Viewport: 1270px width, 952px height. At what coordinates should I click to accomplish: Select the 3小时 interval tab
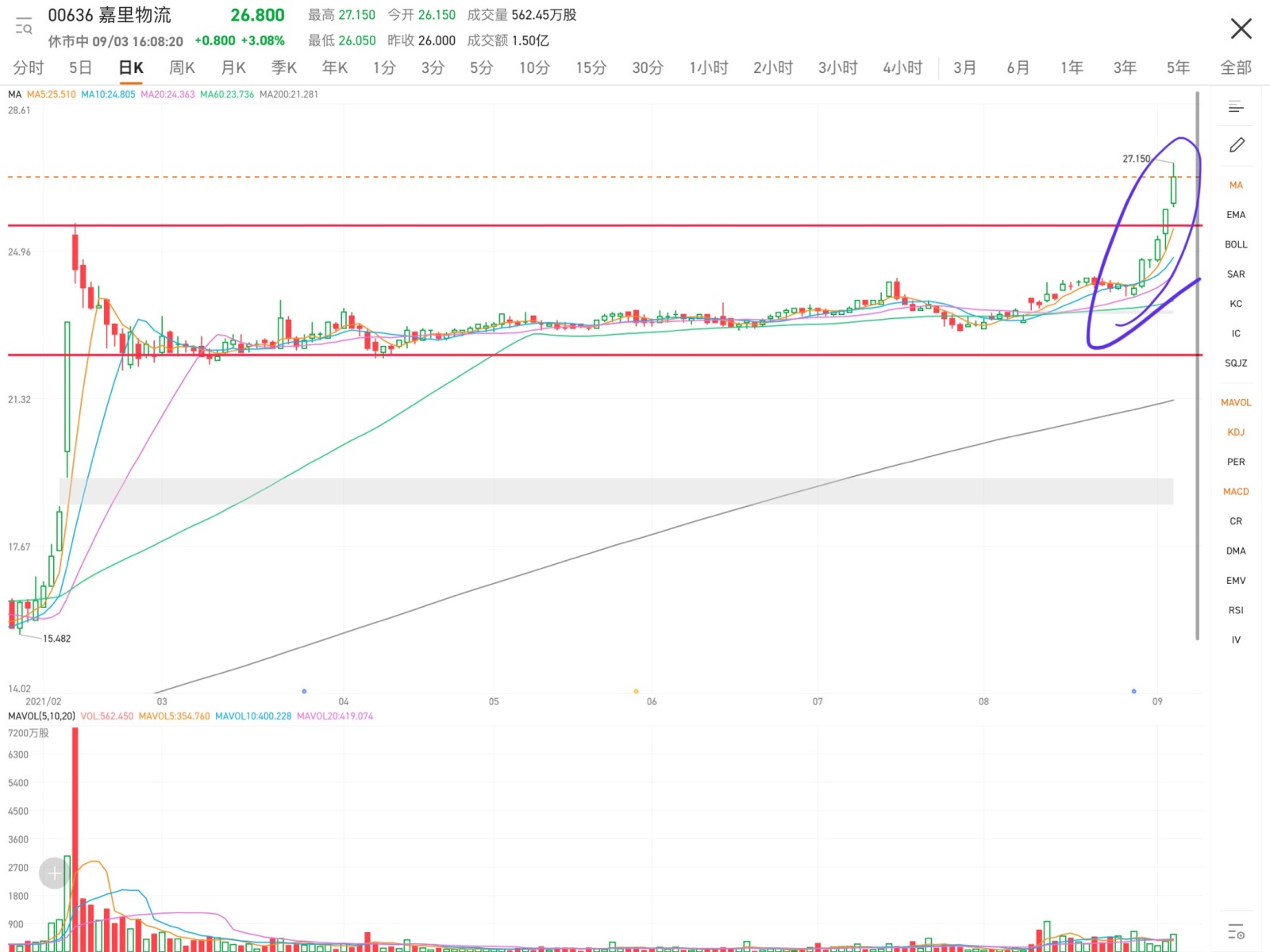(838, 67)
